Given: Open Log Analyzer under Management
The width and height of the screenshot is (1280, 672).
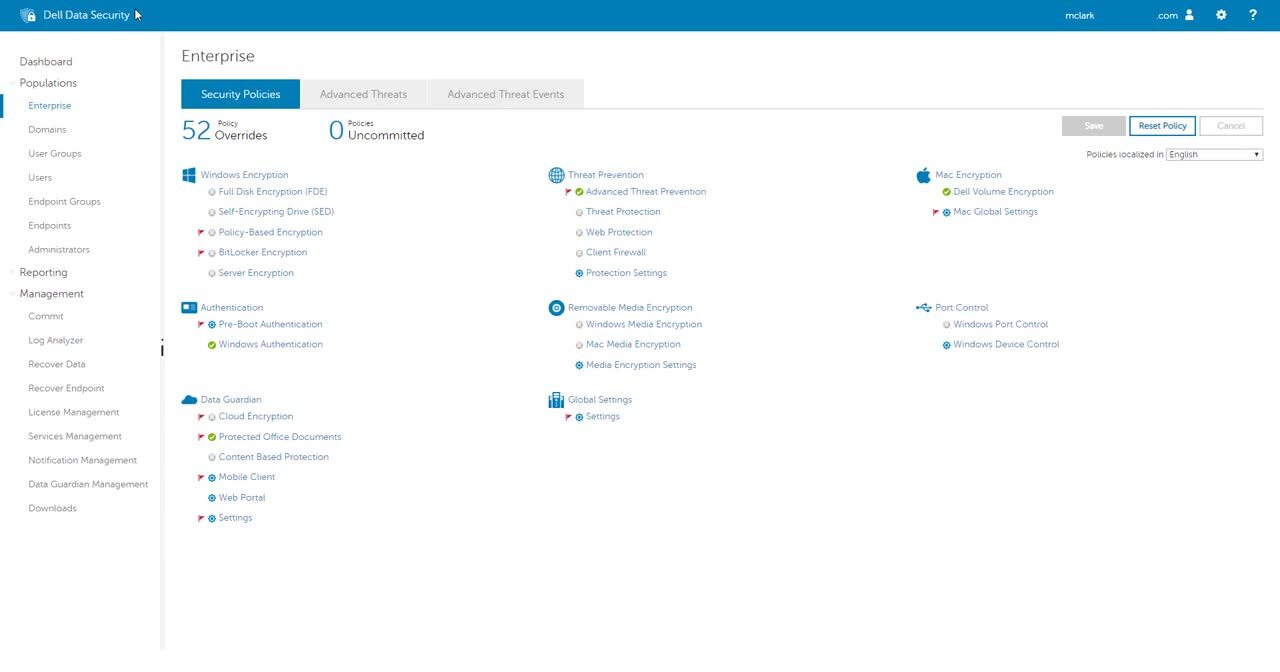Looking at the screenshot, I should (56, 341).
